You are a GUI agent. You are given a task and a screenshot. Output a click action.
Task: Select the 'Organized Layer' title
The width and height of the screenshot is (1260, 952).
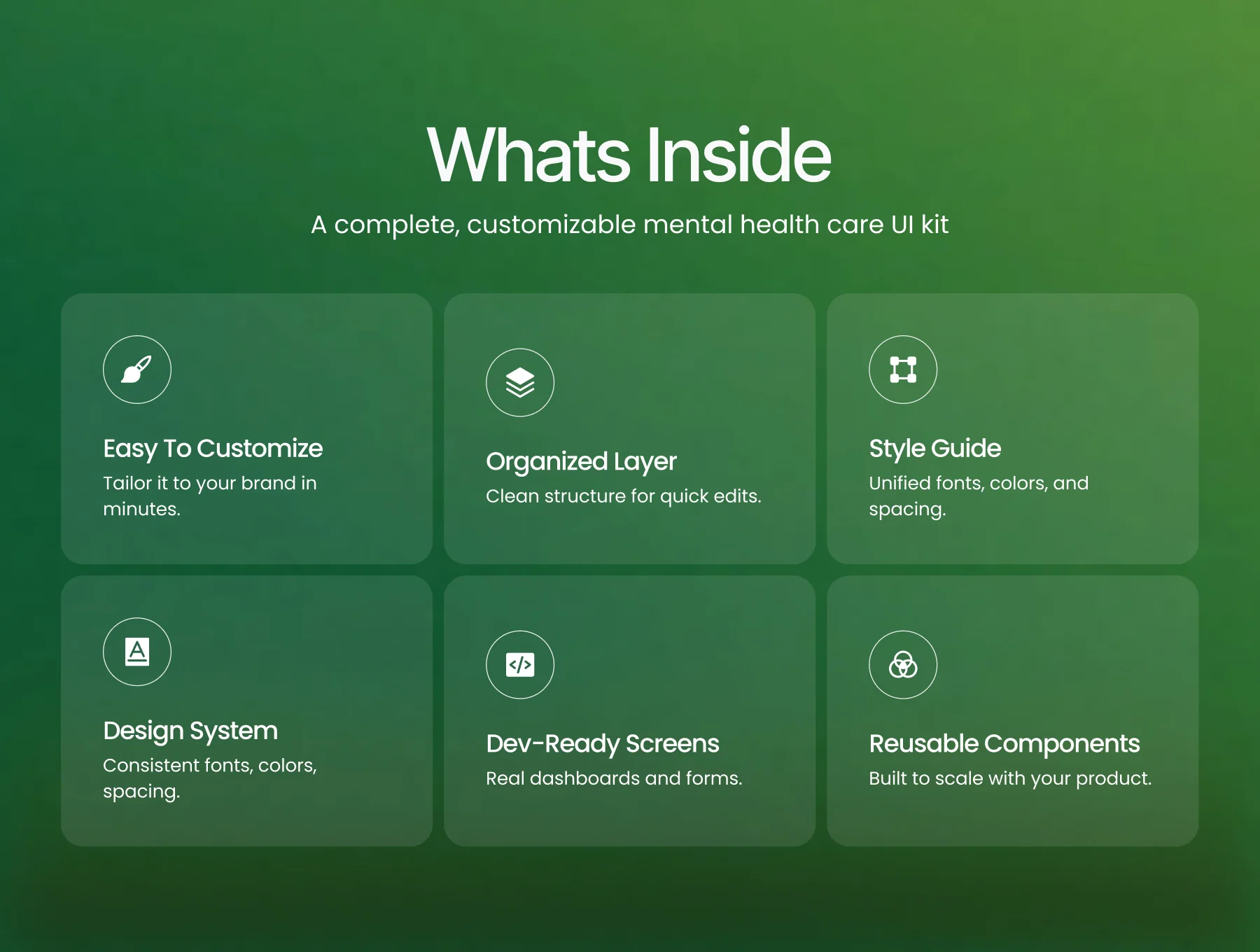pos(581,462)
